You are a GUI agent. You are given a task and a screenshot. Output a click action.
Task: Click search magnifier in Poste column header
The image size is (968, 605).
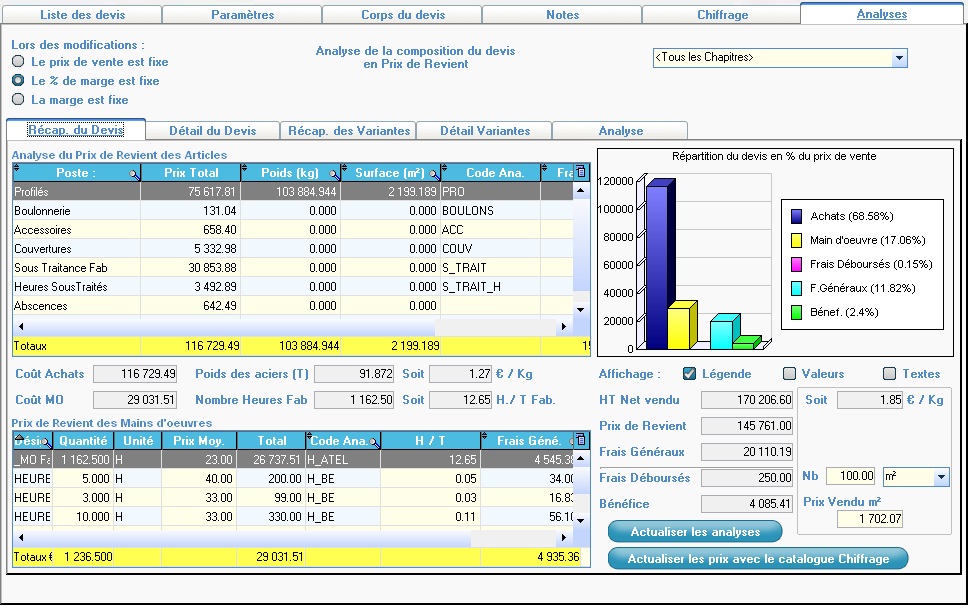(x=134, y=174)
